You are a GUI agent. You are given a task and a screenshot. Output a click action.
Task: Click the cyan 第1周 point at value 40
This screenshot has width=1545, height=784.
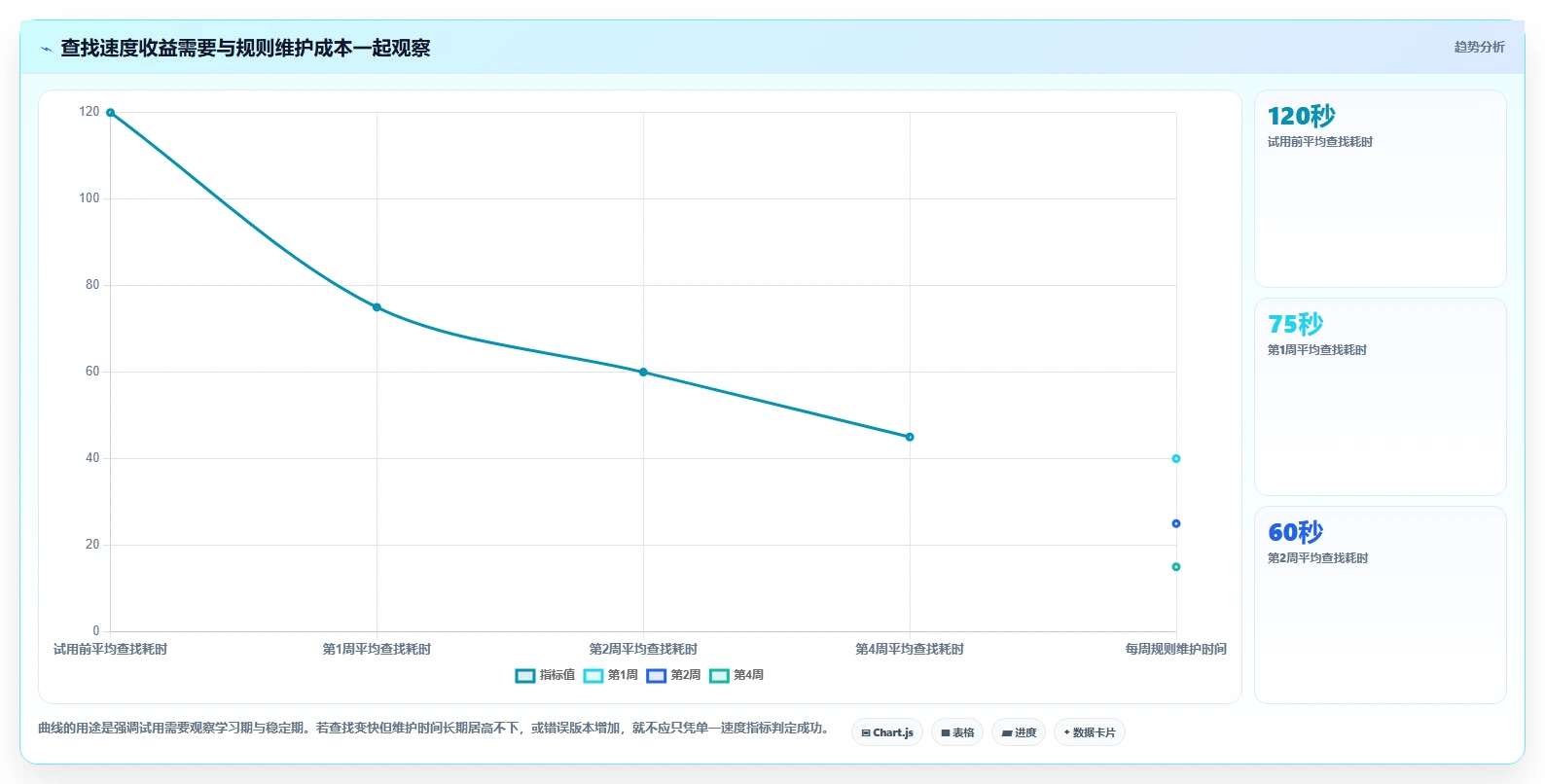coord(1176,459)
